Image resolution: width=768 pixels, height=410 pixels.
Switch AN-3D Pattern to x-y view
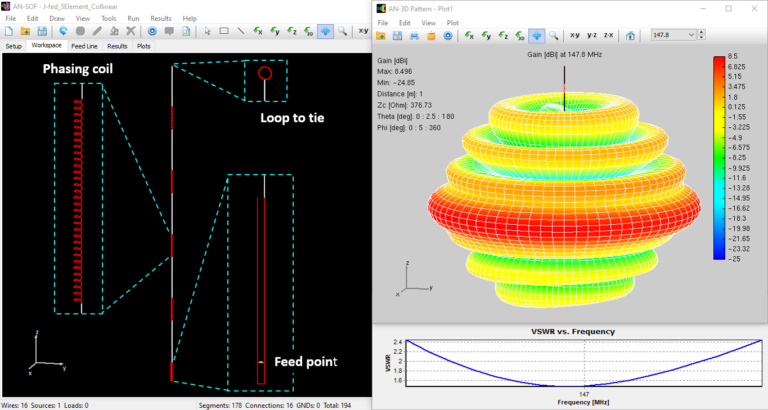[575, 35]
